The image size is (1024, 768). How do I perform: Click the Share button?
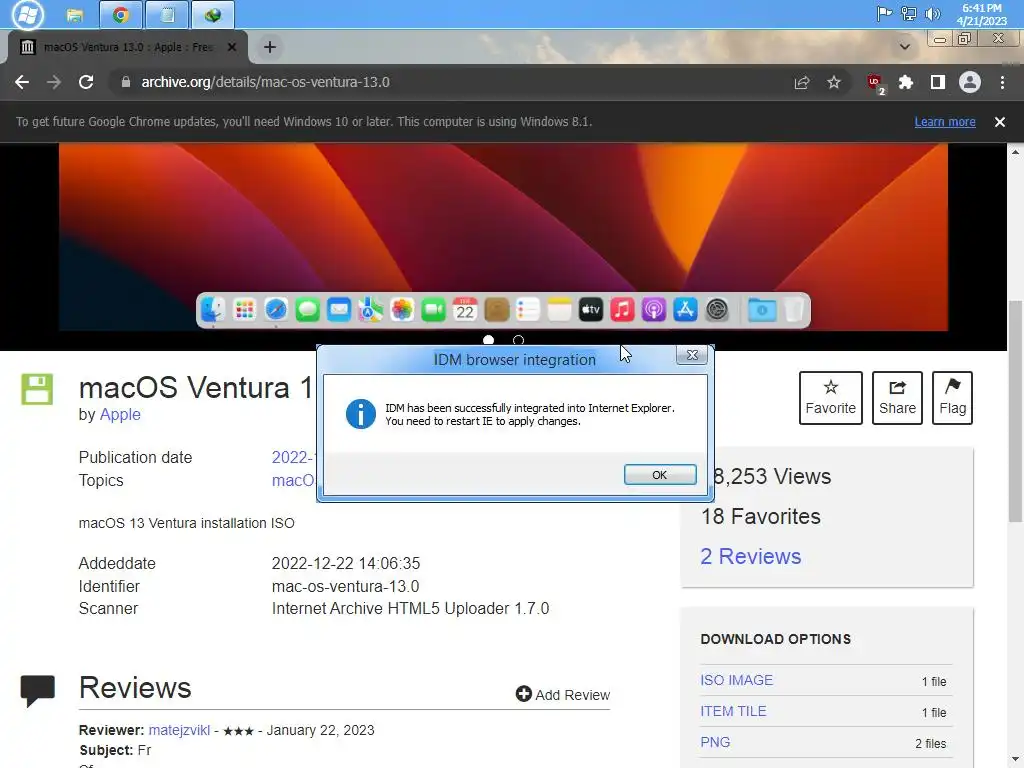pyautogui.click(x=897, y=398)
